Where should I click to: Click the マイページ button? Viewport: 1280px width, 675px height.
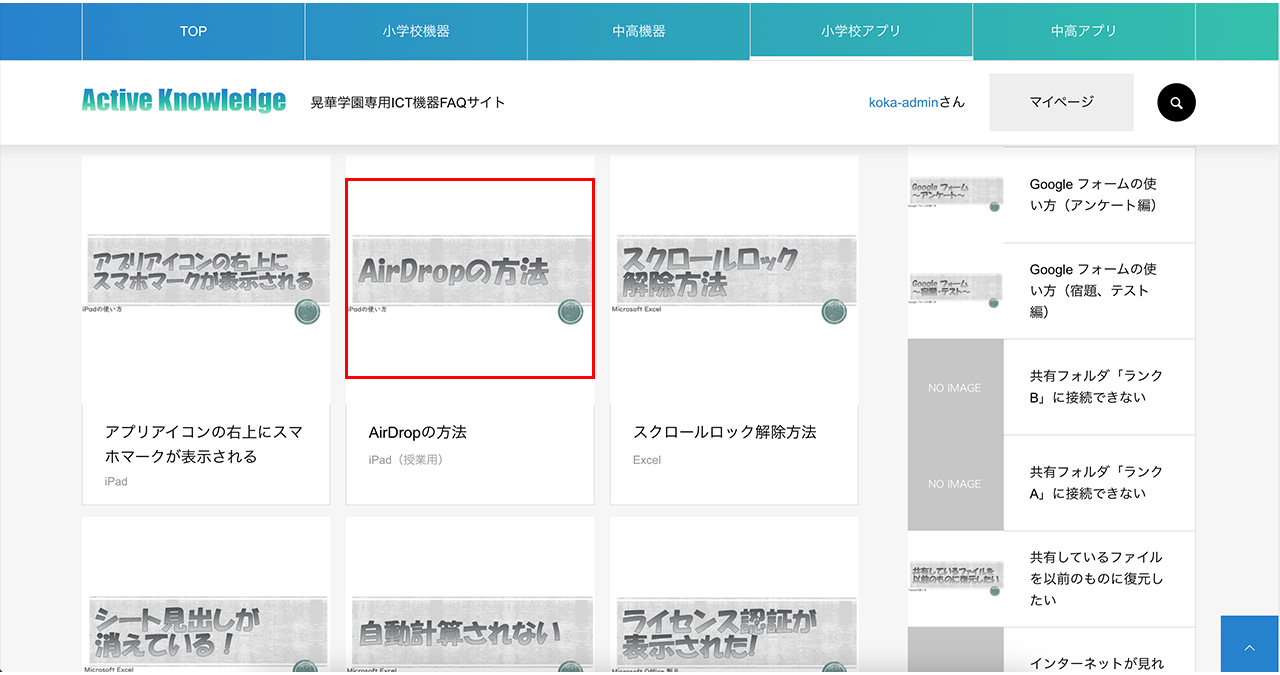tap(1061, 102)
